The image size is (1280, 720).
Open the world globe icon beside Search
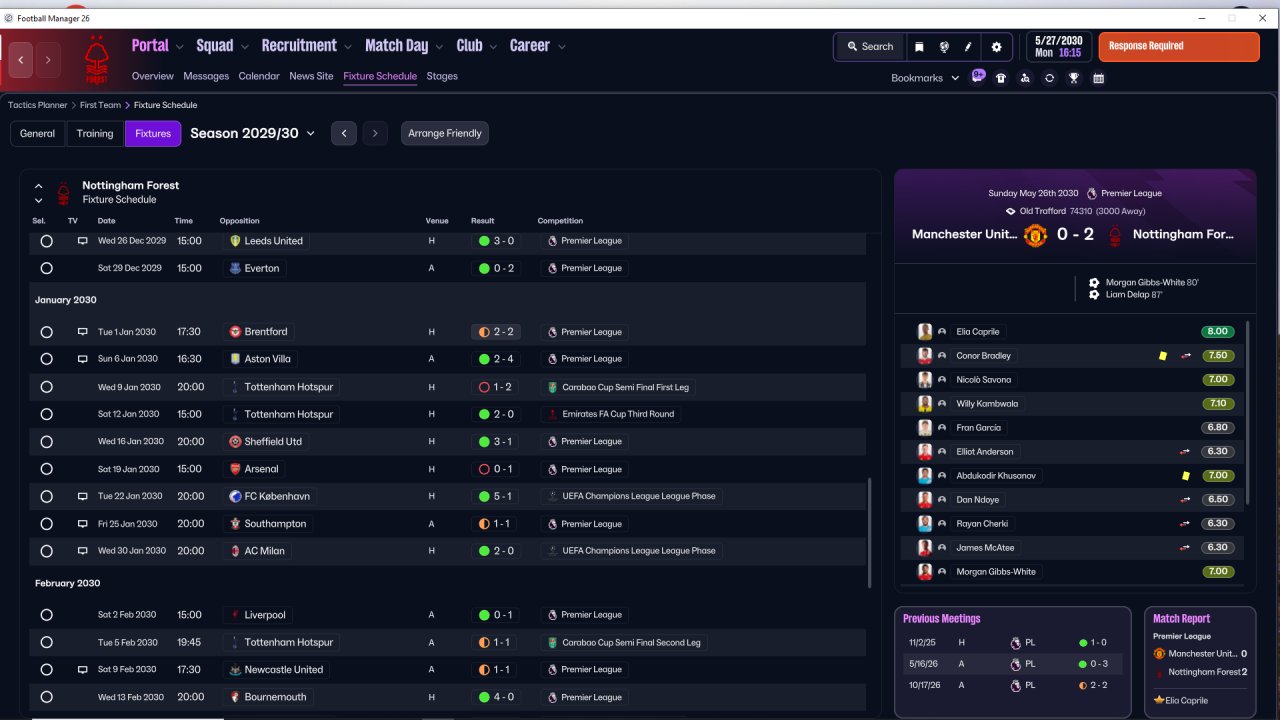(944, 47)
